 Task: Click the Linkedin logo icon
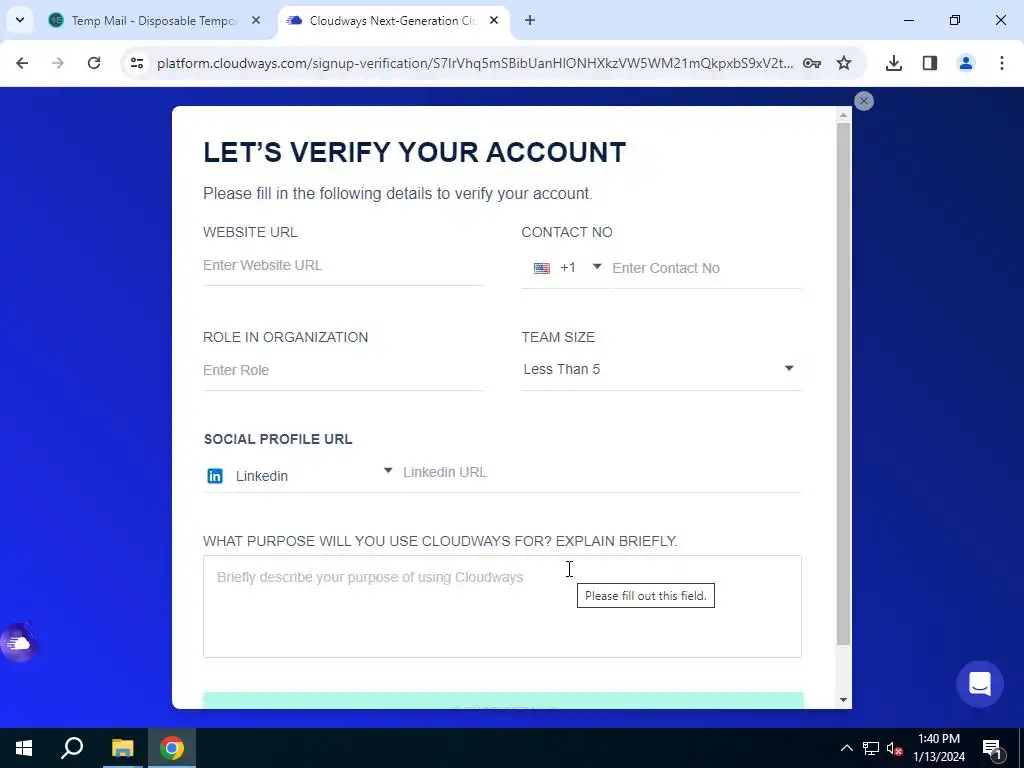(x=215, y=476)
